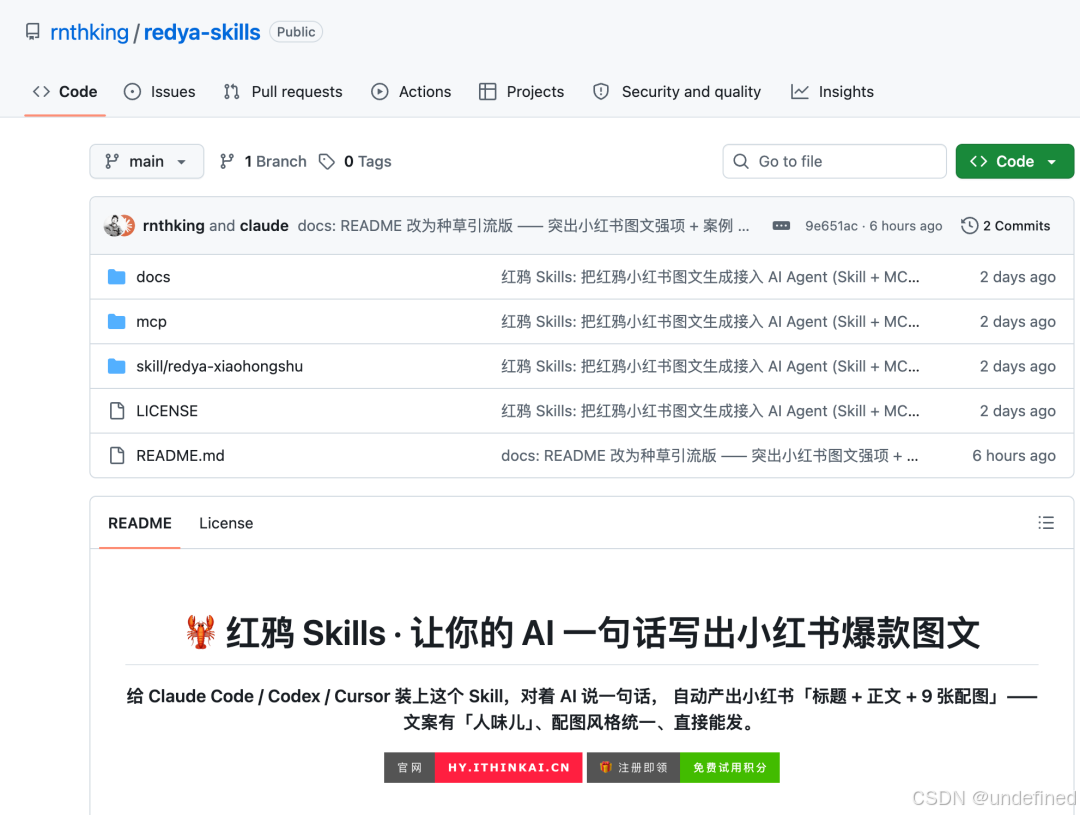
Task: Switch to the Issues tab
Action: (x=160, y=92)
